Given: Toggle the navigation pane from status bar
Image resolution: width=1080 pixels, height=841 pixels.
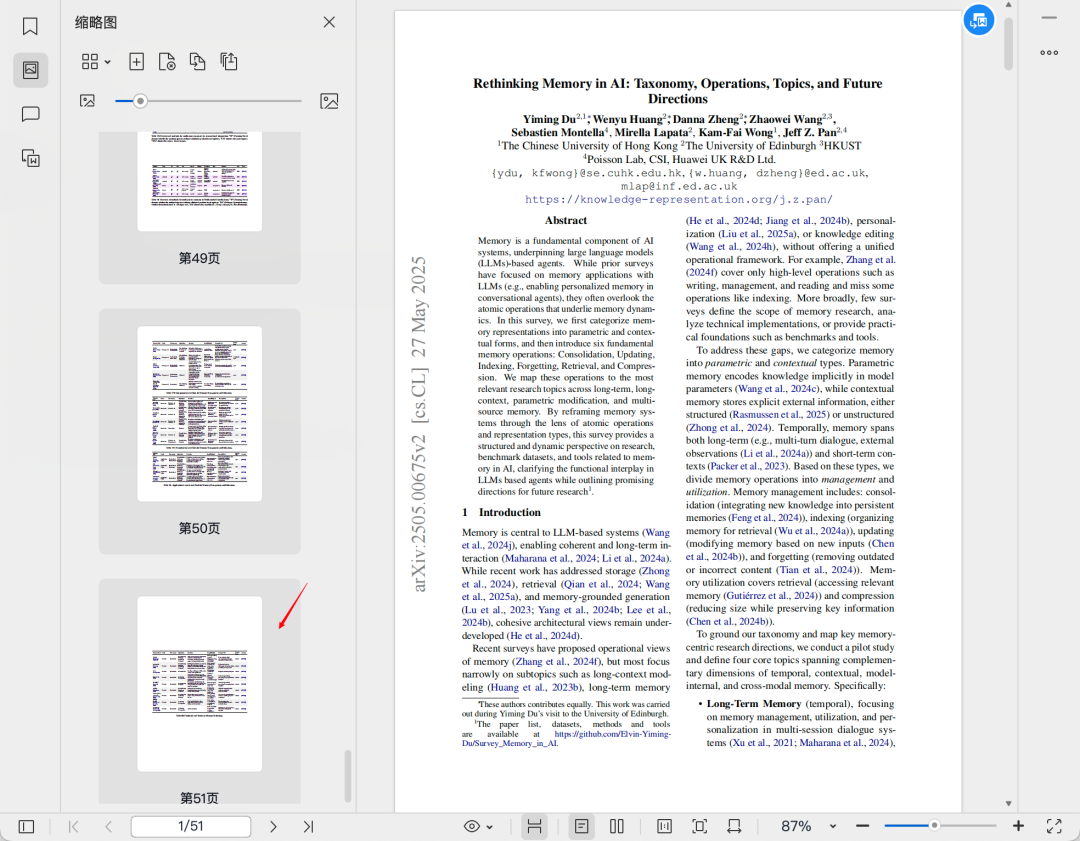Looking at the screenshot, I should (27, 826).
